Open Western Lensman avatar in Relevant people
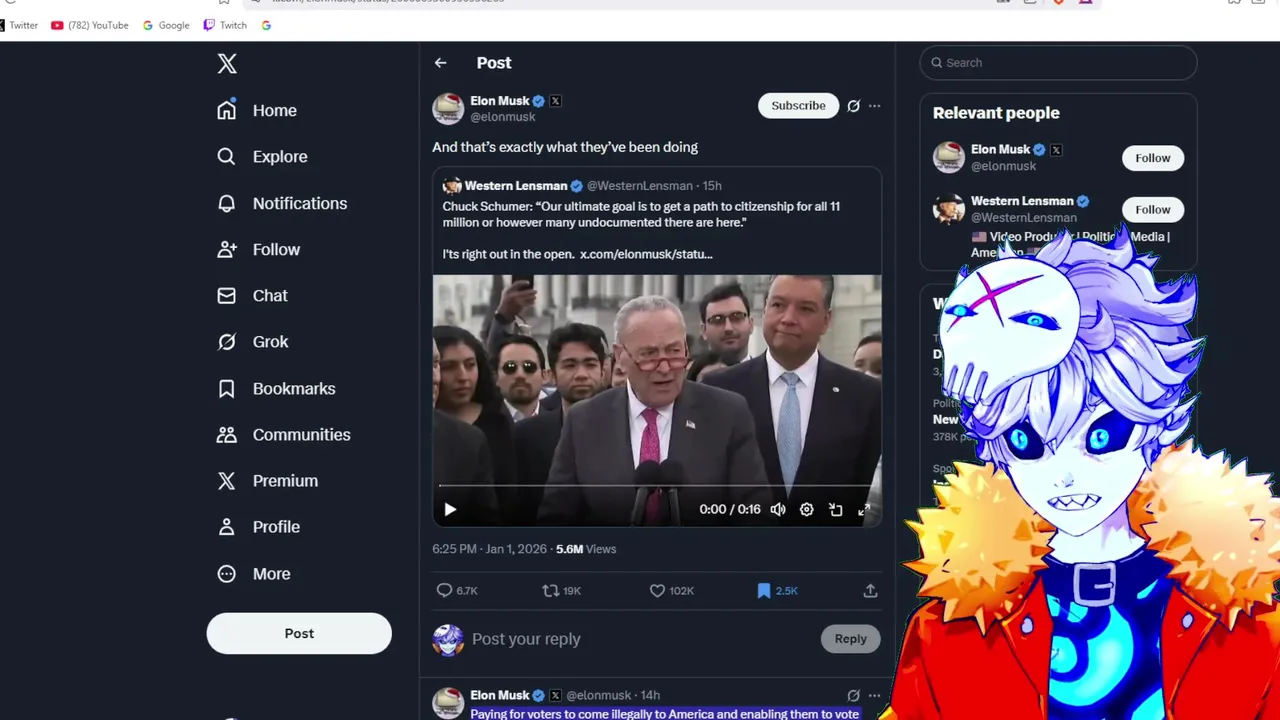 [x=949, y=209]
